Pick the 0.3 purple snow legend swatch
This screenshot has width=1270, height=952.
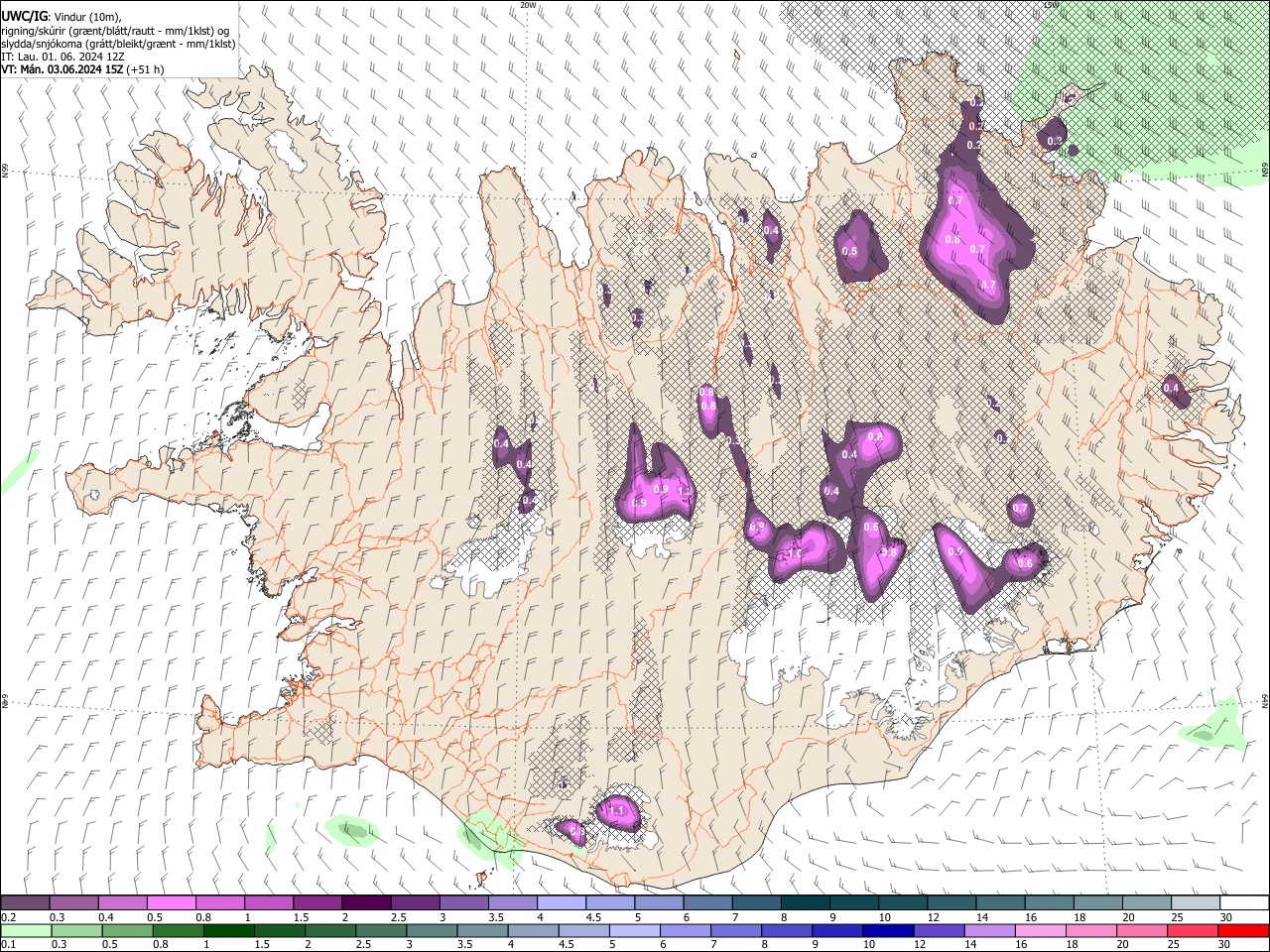[74, 903]
